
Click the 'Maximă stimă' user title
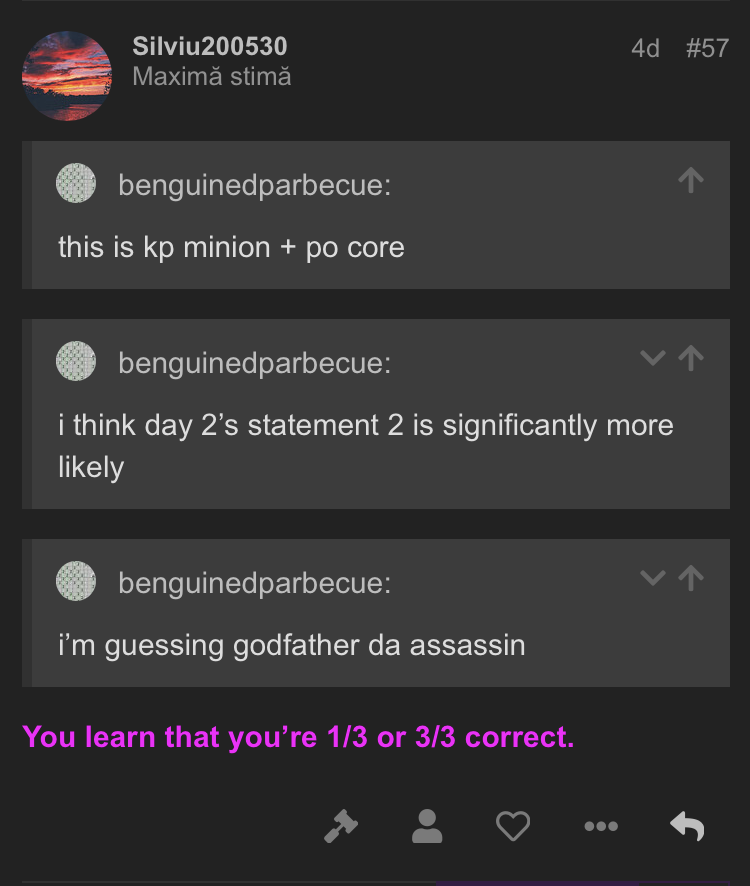[x=211, y=76]
